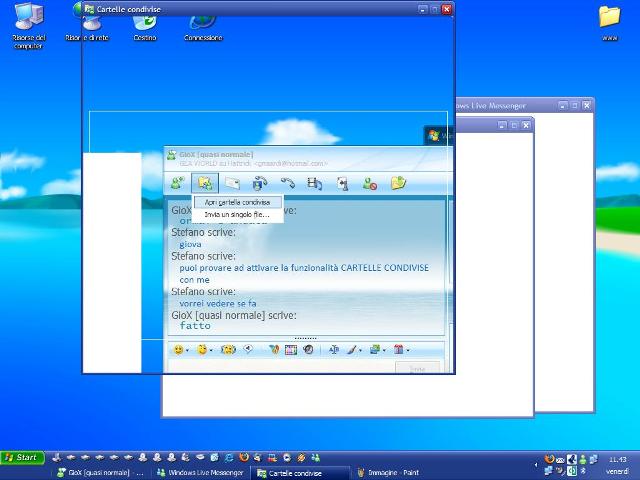Select 'Invia un singolo file...' menu item
This screenshot has width=640, height=480.
pos(237,214)
